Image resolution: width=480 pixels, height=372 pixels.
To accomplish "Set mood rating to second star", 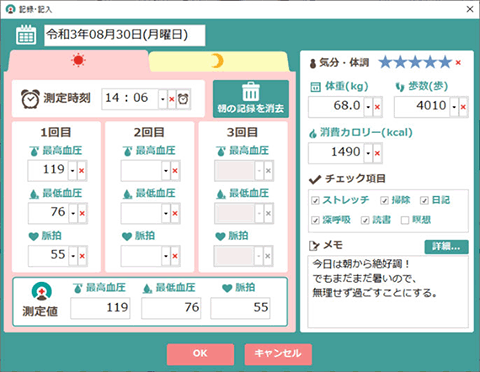I will click(x=400, y=62).
